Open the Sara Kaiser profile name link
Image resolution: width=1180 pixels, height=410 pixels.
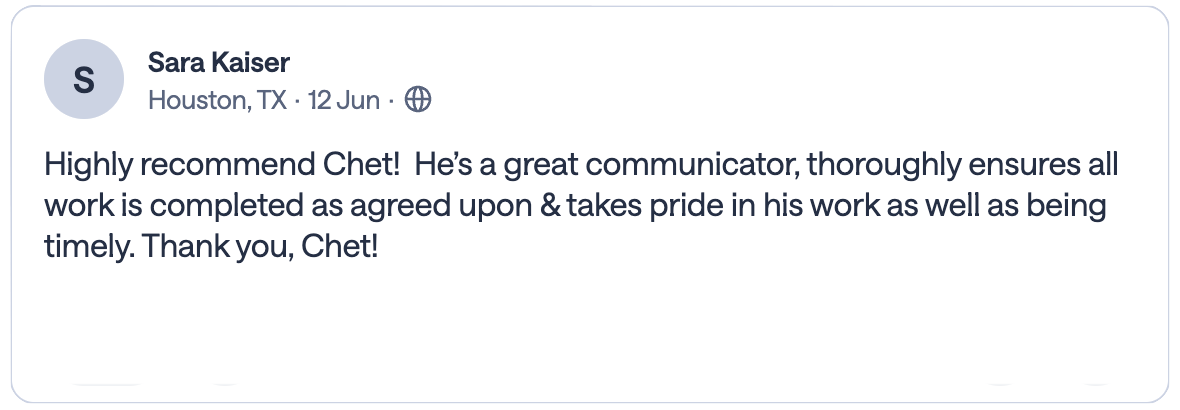pyautogui.click(x=218, y=62)
